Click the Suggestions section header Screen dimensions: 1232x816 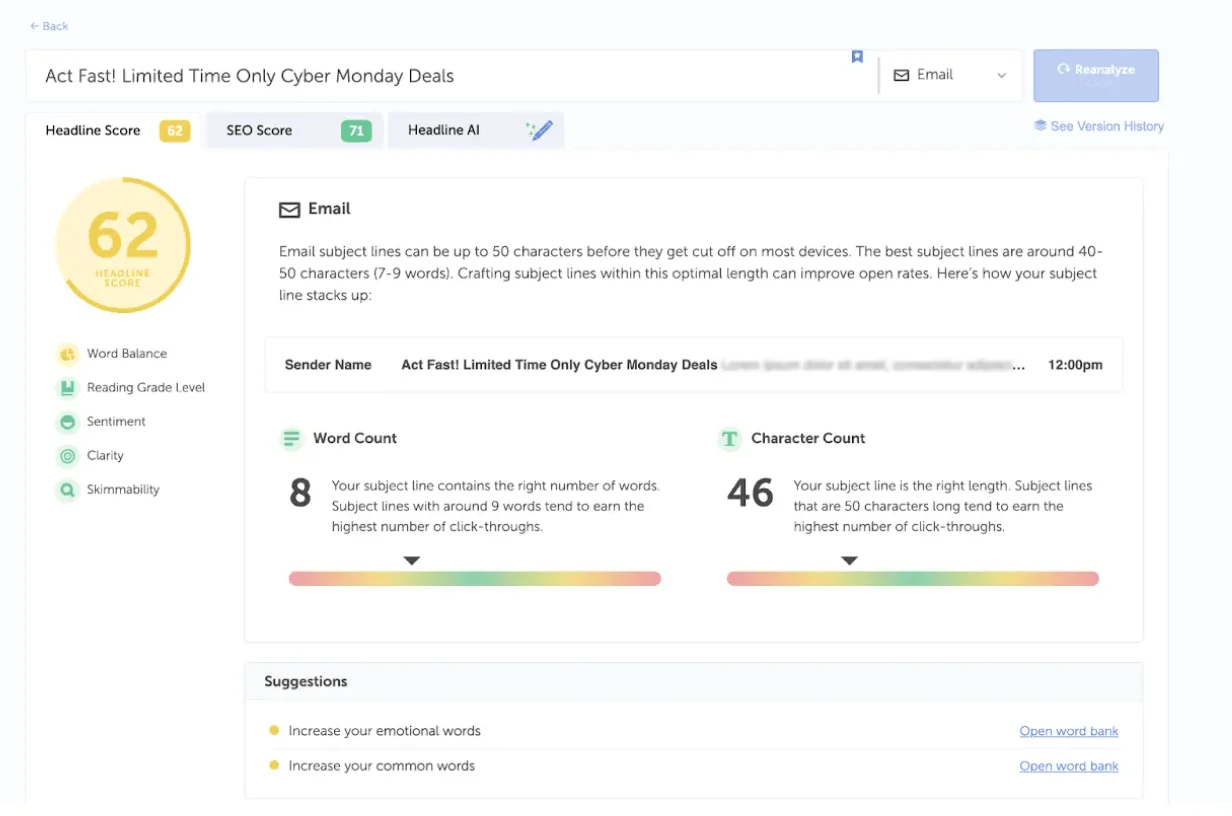point(693,681)
